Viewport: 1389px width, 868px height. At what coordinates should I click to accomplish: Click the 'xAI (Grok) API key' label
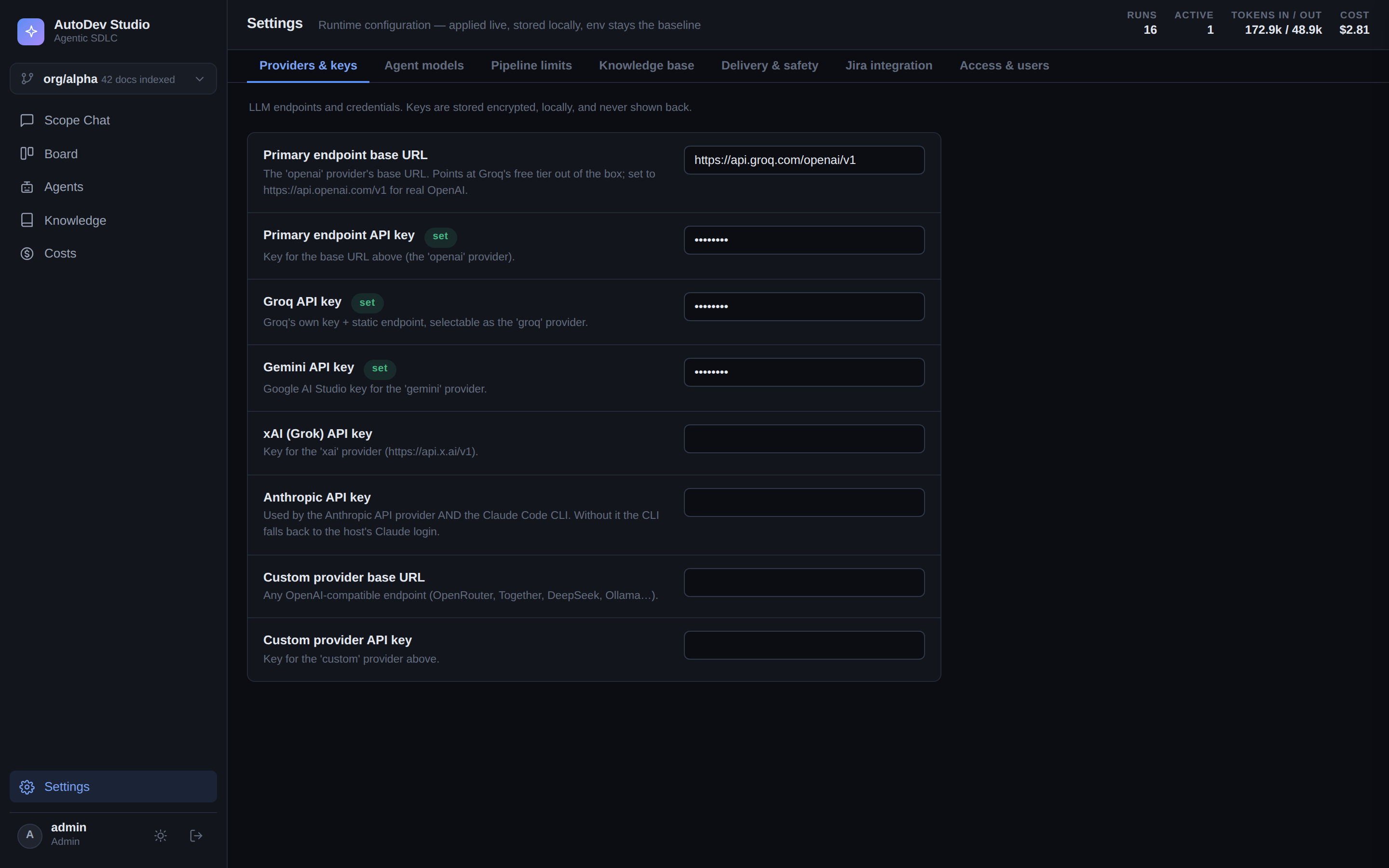coord(317,434)
